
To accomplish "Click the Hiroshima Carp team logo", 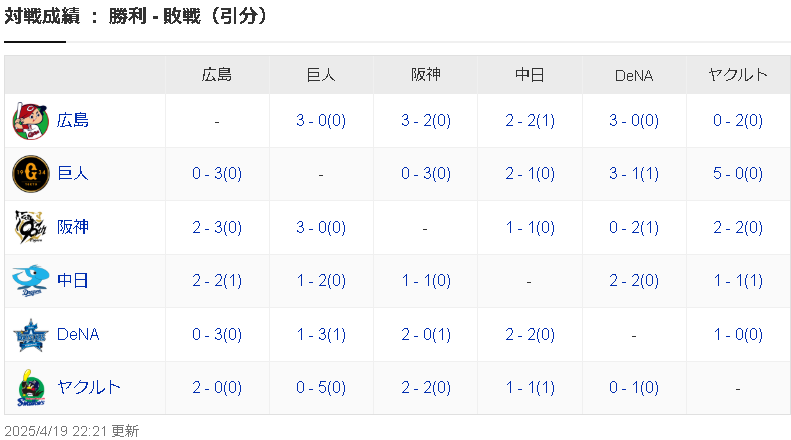I will coord(31,121).
